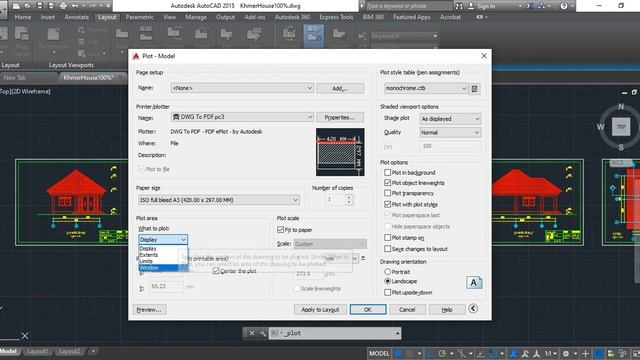The height and width of the screenshot is (360, 640).
Task: Choose Extents in What to plot list
Action: coord(158,255)
